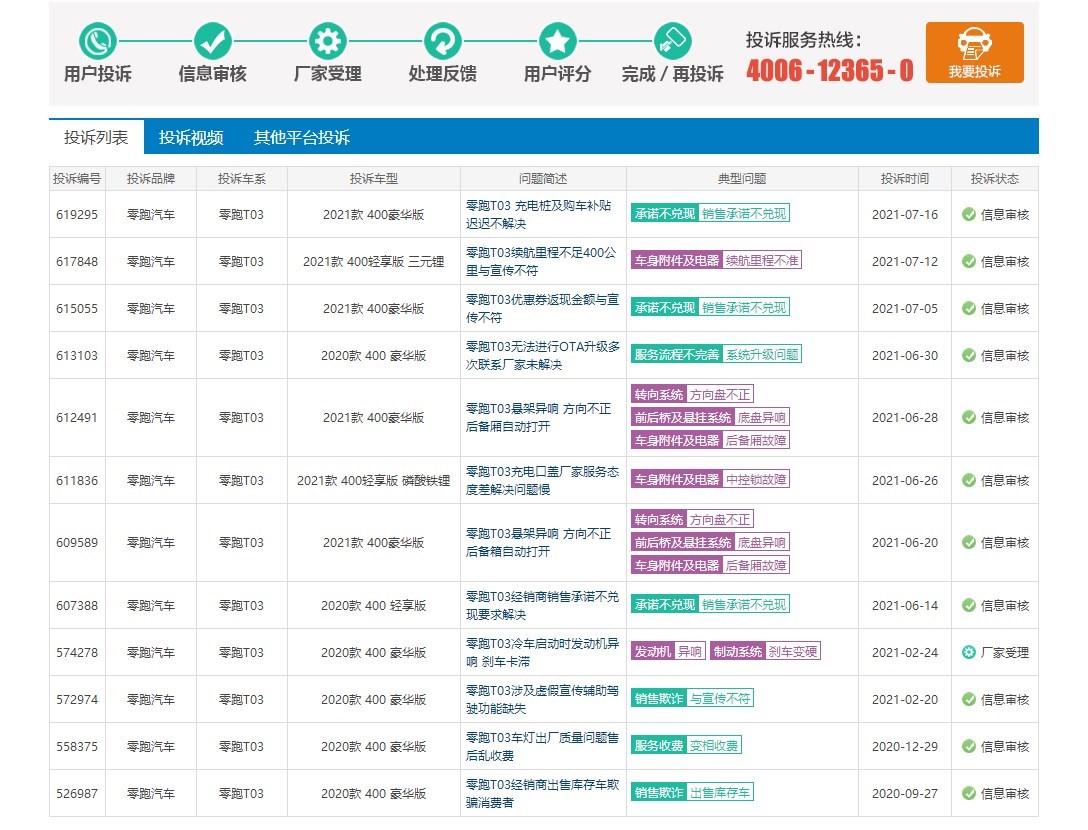Screen dimensions: 1088x830
Task: Click status icon for complaint 526987
Action: [x=969, y=793]
